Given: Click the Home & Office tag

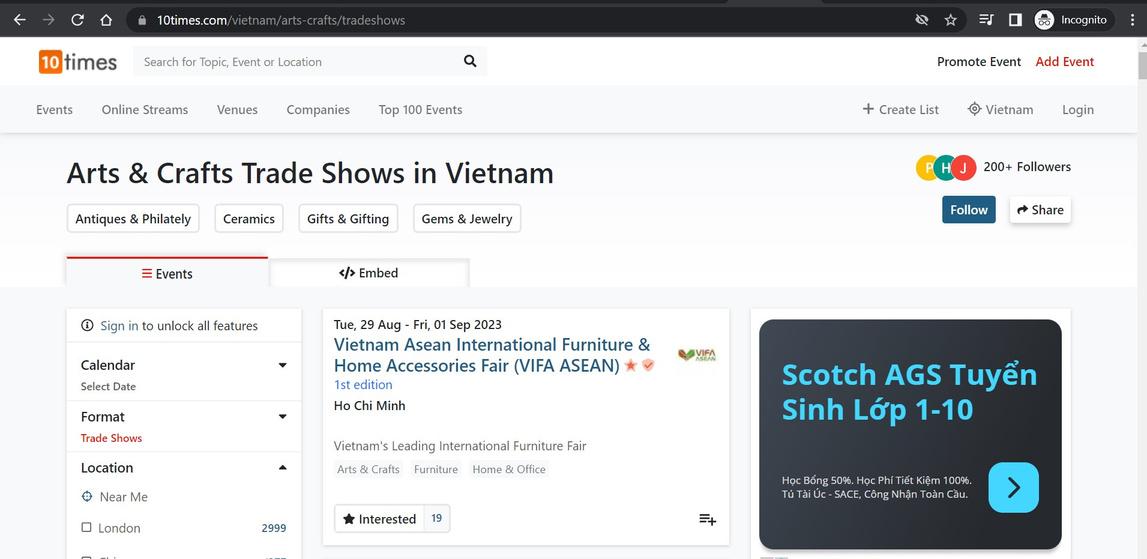Looking at the screenshot, I should (x=509, y=470).
